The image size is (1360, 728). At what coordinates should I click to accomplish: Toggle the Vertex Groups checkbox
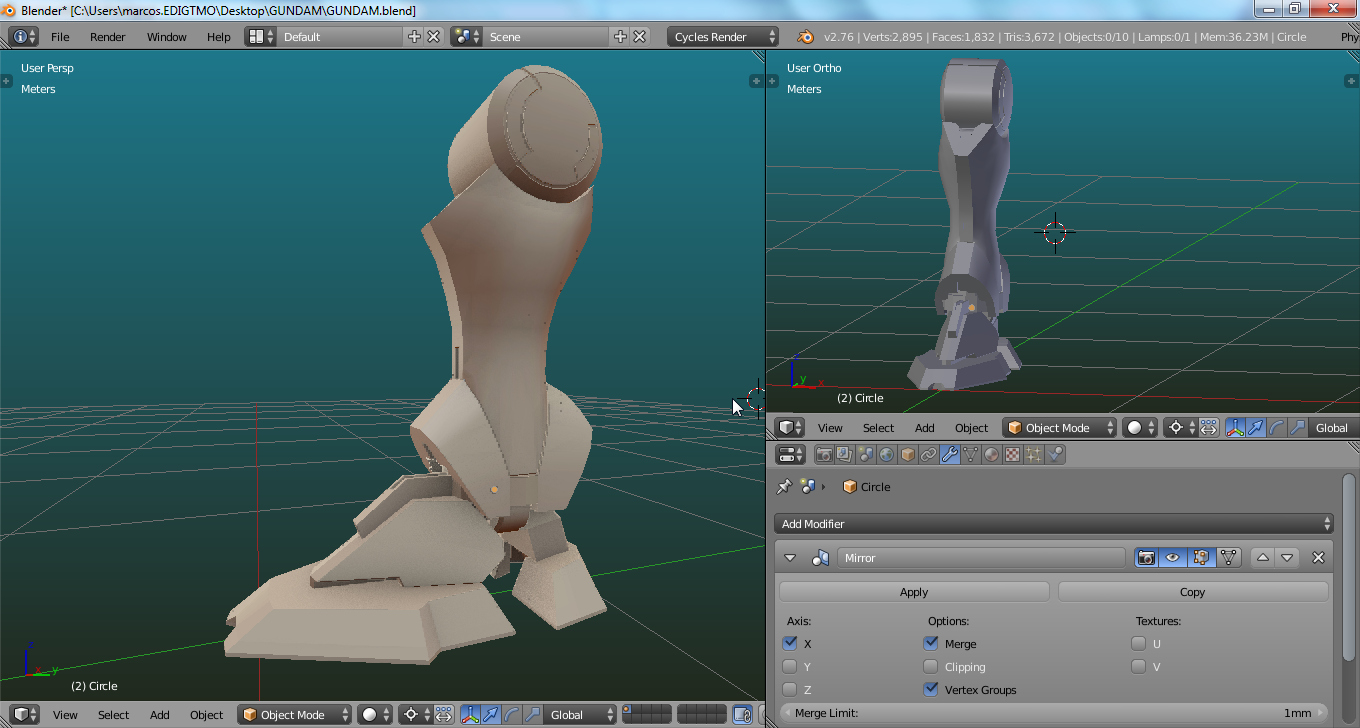(932, 690)
